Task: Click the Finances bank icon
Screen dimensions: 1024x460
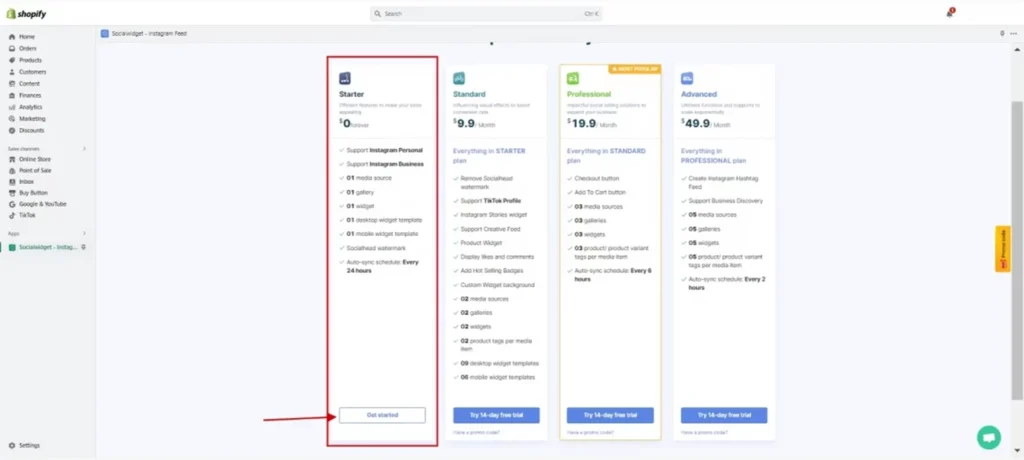Action: coord(12,95)
